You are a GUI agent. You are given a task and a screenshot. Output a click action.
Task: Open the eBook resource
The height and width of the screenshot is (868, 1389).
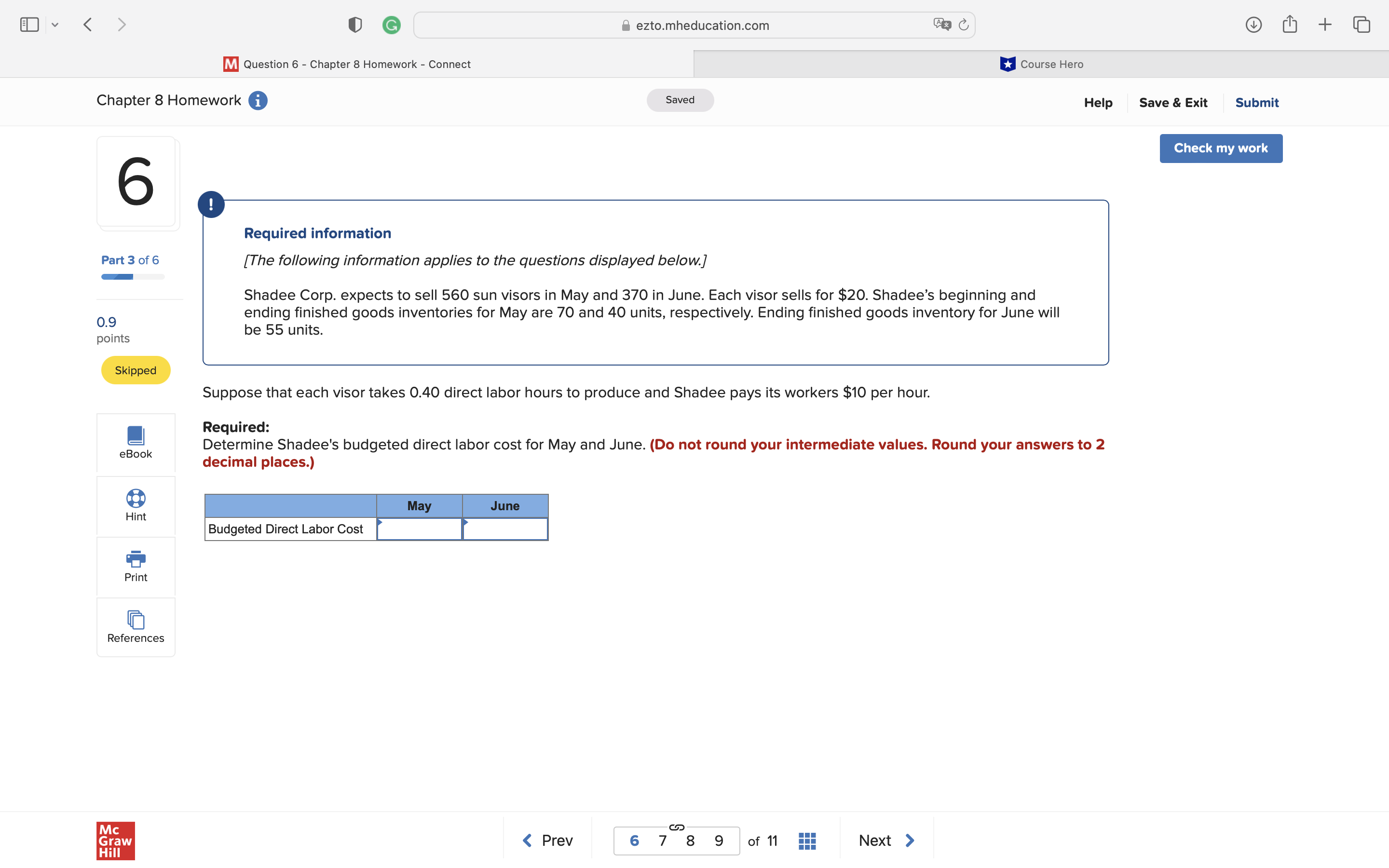click(136, 443)
